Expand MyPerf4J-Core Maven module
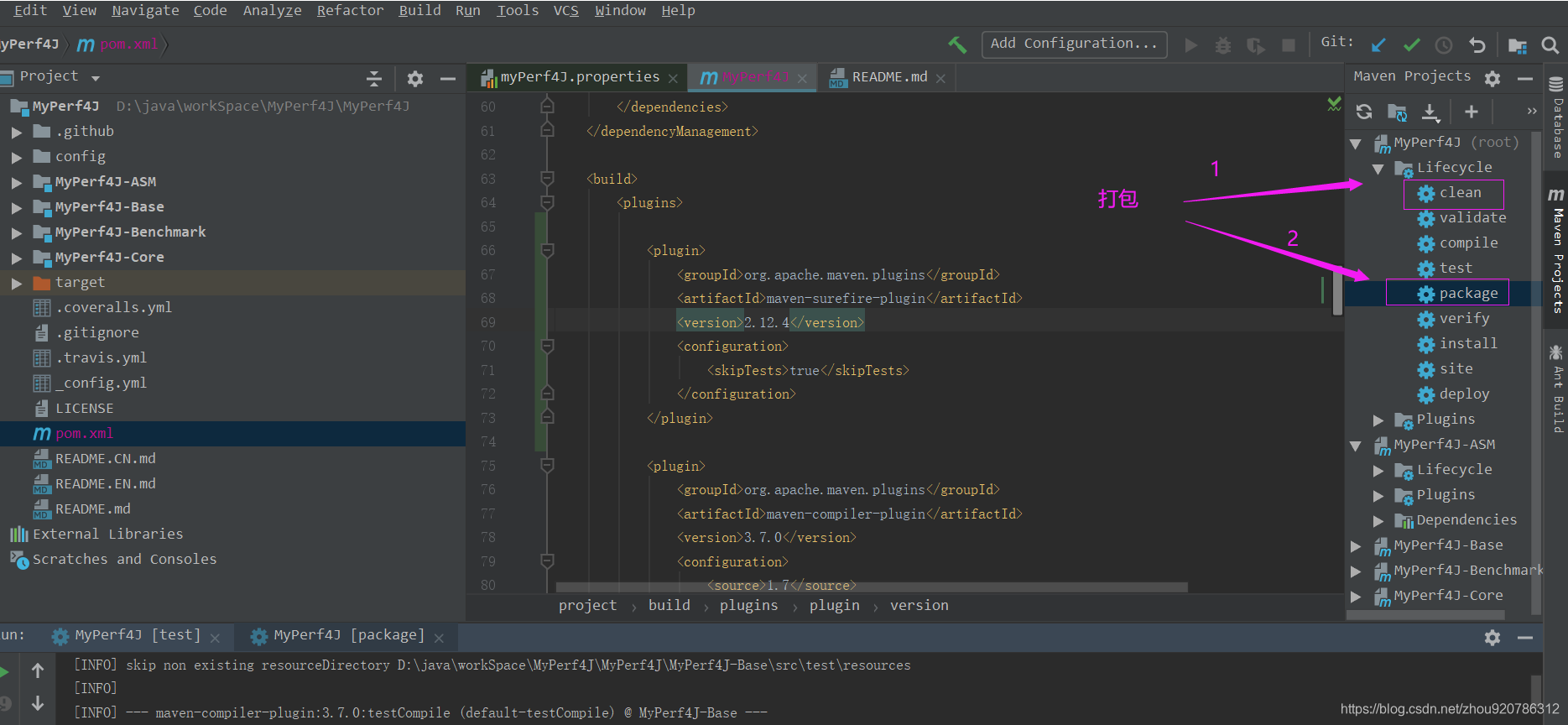The image size is (1568, 725). (x=1356, y=596)
